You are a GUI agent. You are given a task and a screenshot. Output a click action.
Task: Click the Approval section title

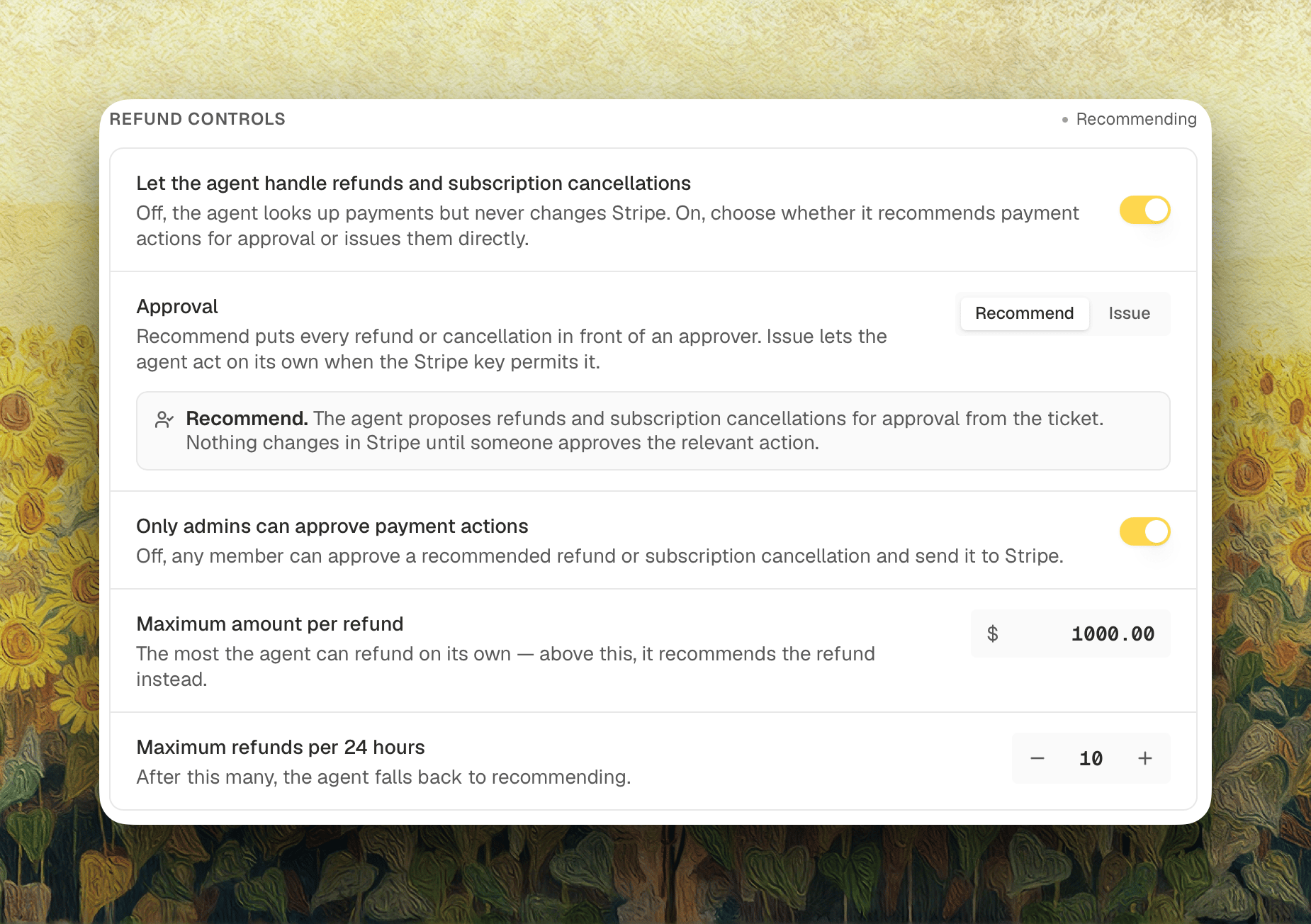(x=177, y=307)
